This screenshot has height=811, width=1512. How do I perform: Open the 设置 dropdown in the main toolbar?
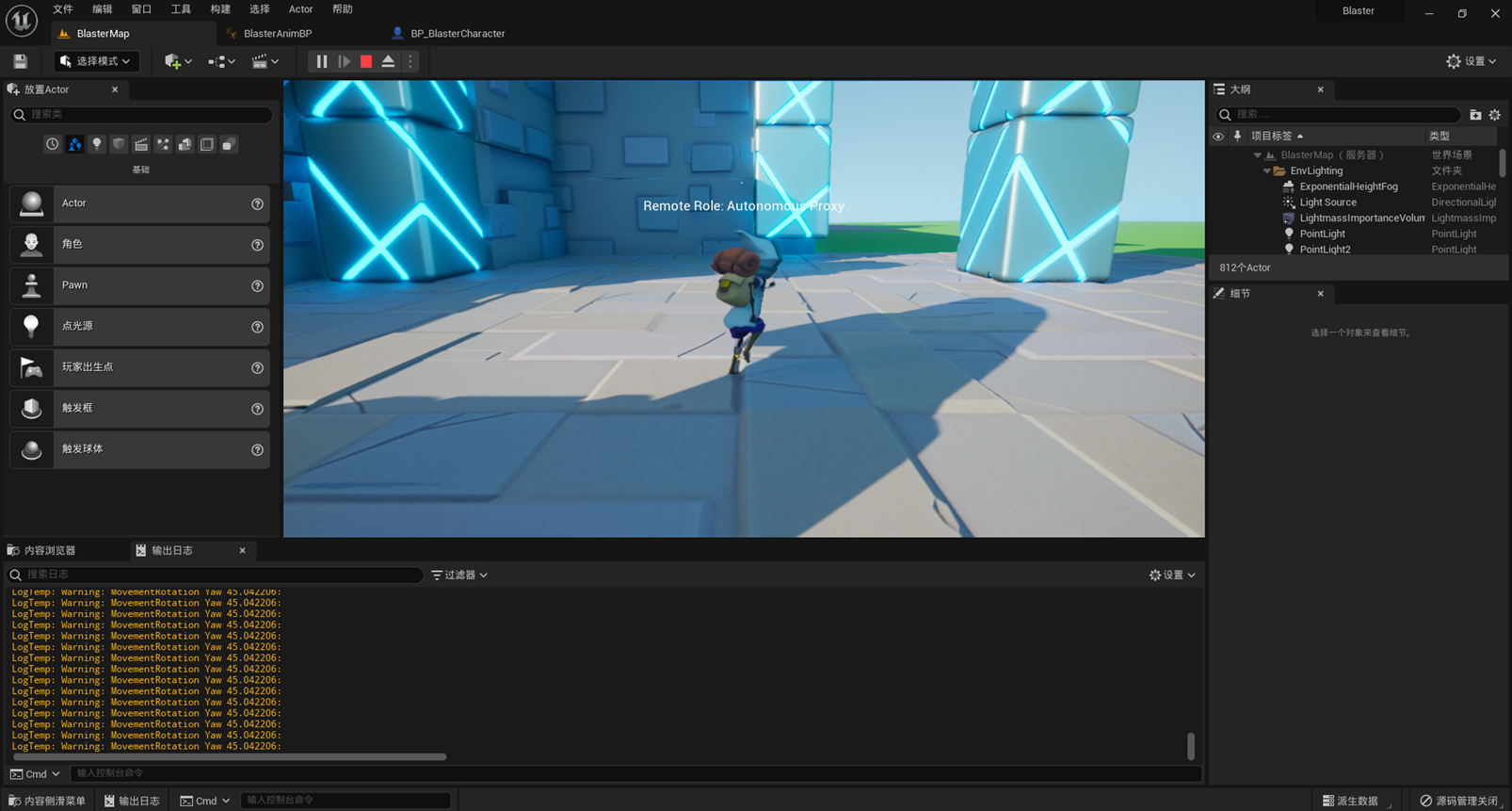(x=1471, y=61)
